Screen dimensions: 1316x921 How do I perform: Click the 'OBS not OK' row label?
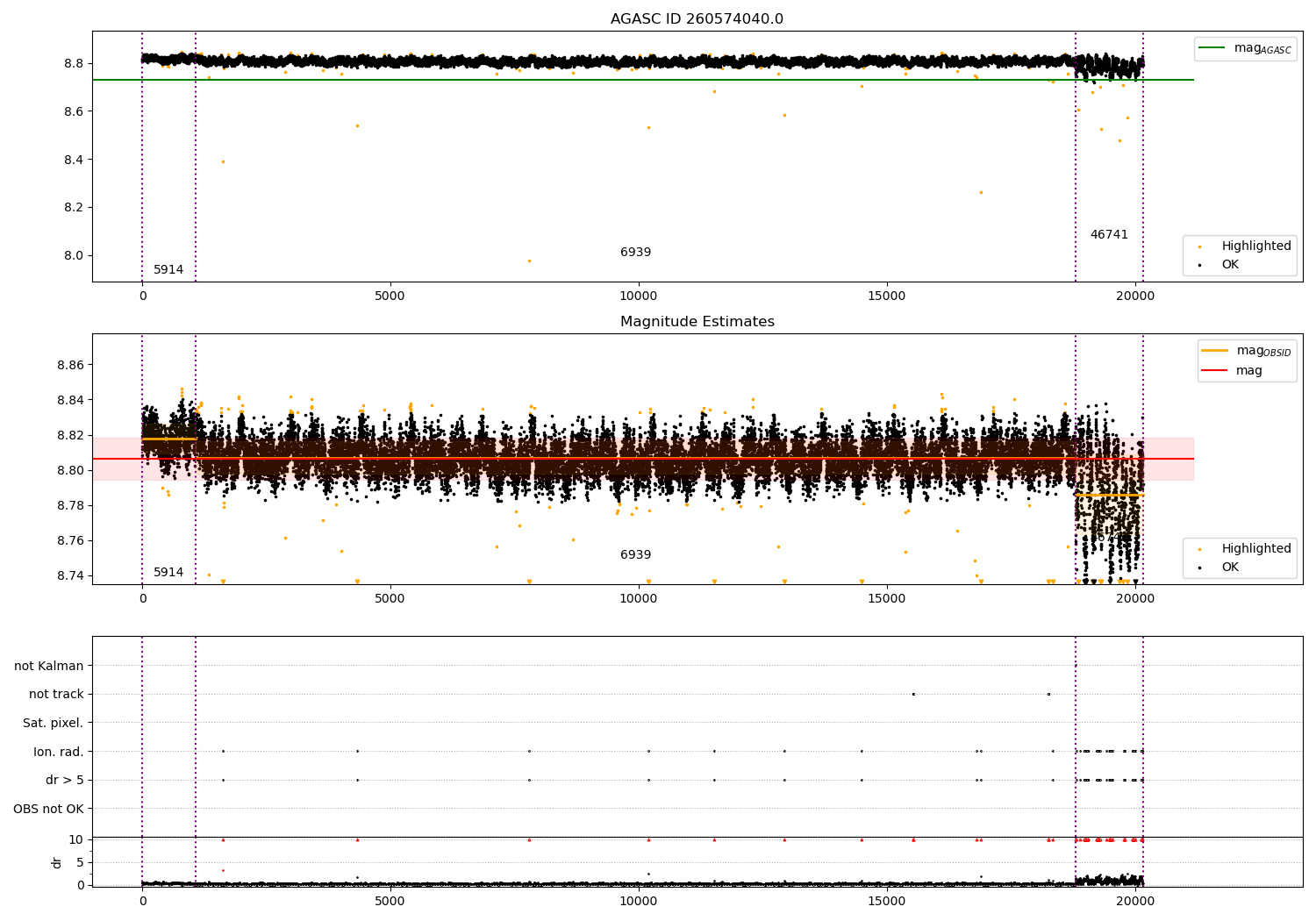(48, 809)
